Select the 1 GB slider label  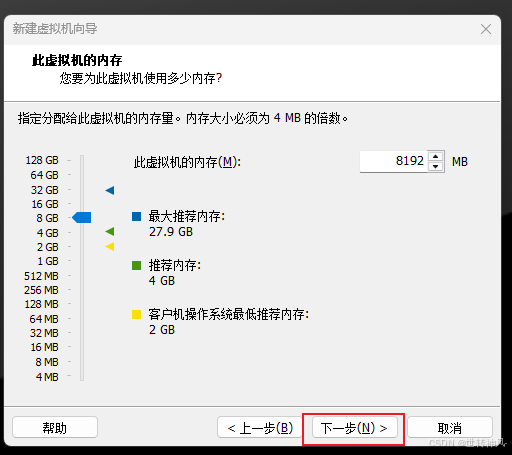pos(48,261)
